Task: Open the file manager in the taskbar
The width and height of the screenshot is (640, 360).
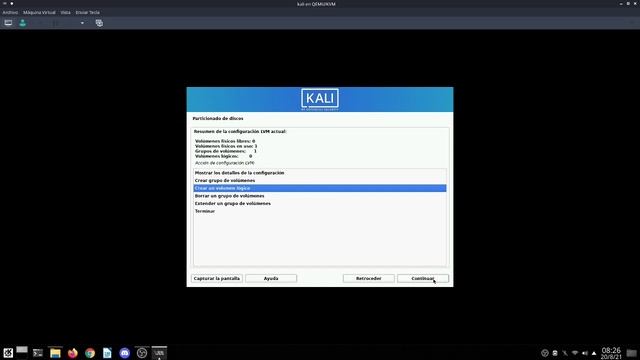Action: click(x=55, y=353)
